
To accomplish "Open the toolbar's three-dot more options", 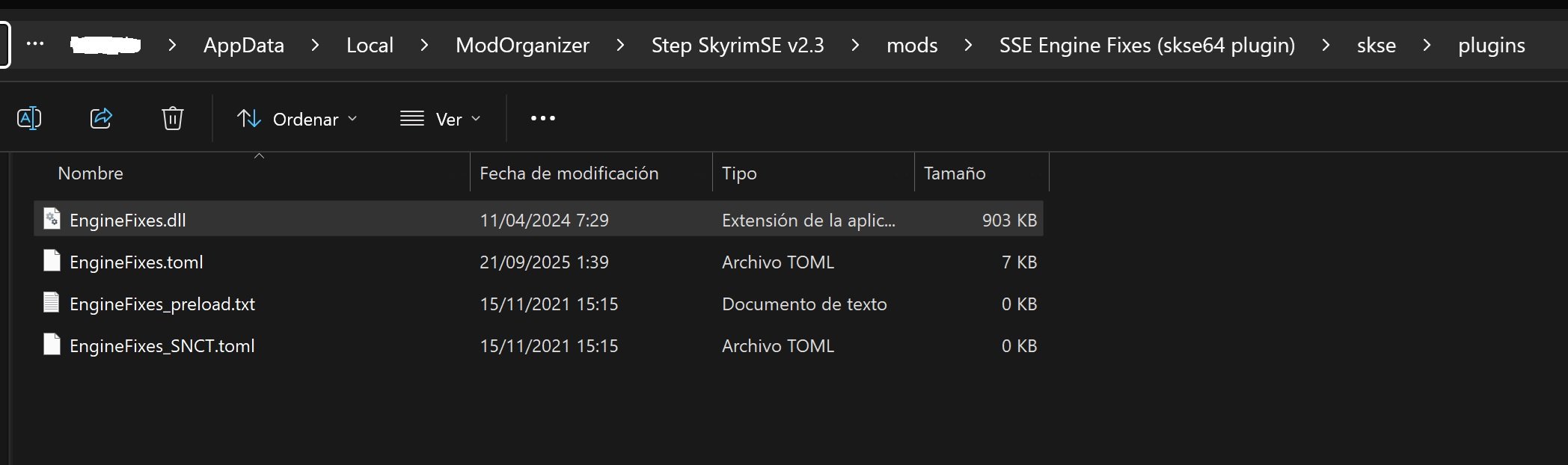I will click(542, 118).
